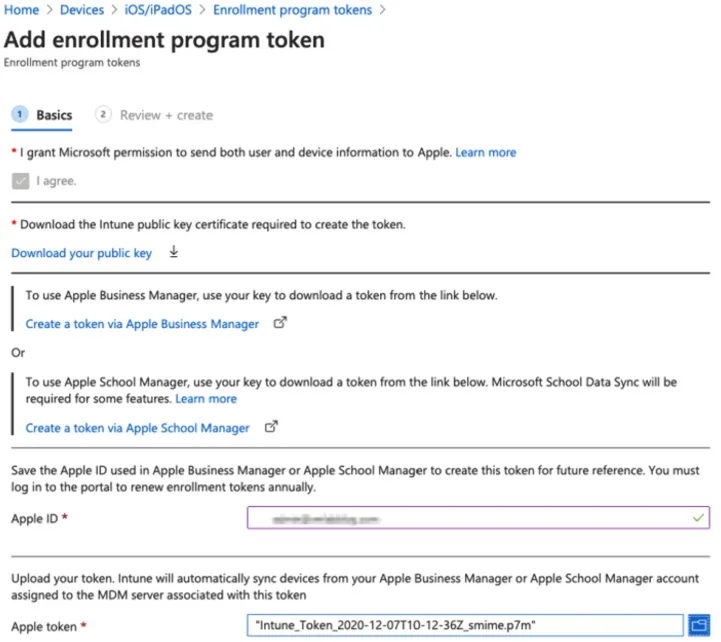Screen dimensions: 721x642
Task: Click Create a token via Apple School Manager
Action: (x=137, y=428)
